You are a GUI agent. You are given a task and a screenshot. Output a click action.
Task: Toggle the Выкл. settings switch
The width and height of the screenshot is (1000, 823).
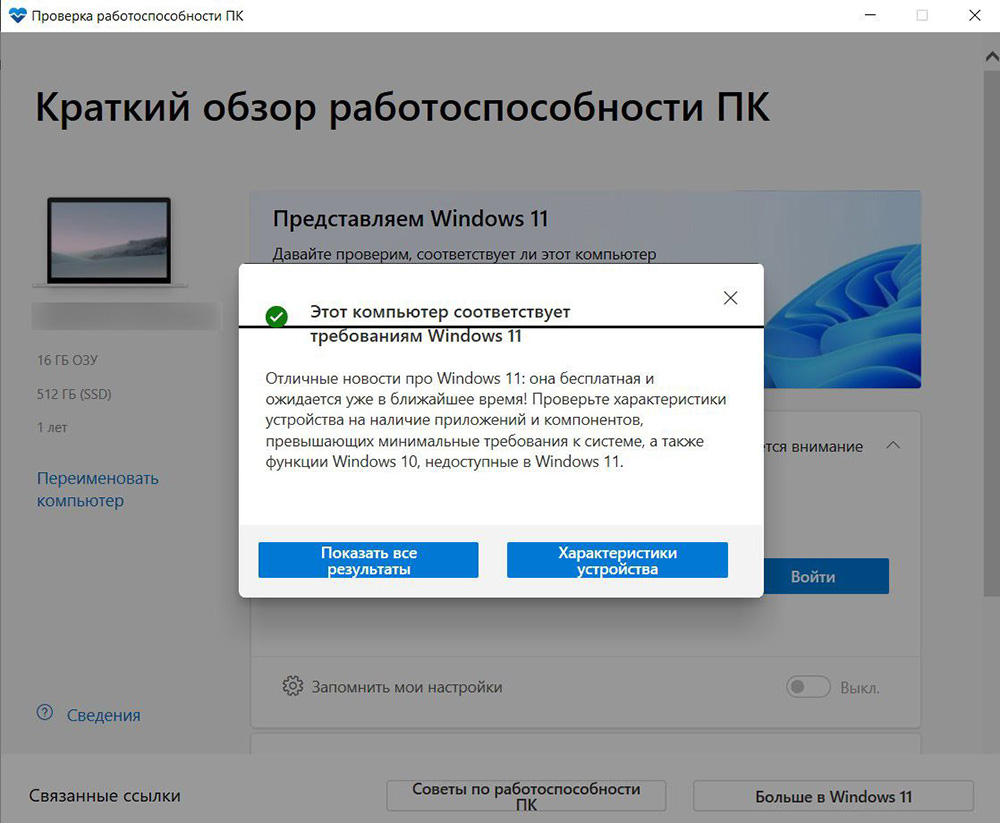click(808, 687)
